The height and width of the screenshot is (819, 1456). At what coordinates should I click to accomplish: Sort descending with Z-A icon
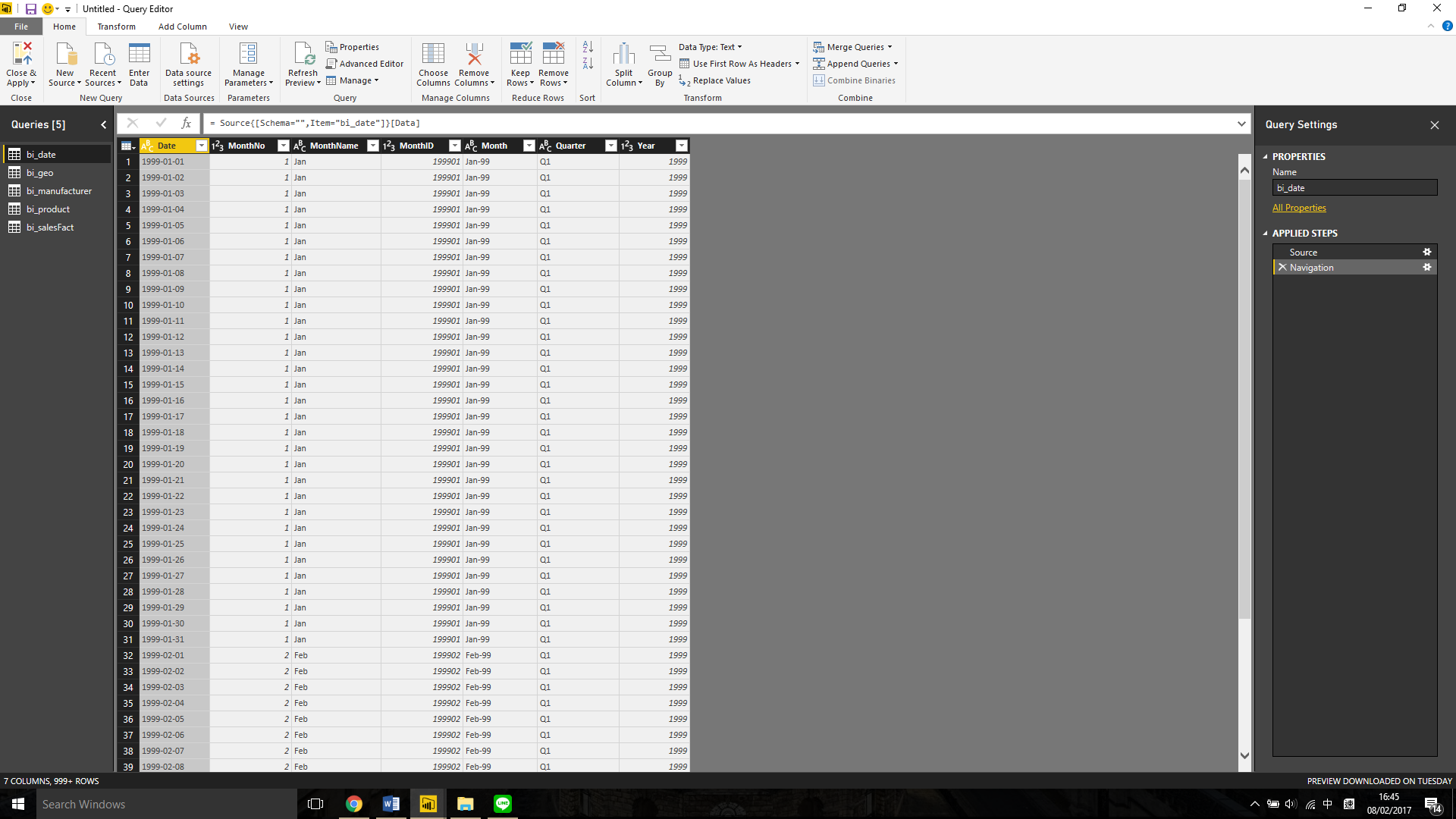588,64
